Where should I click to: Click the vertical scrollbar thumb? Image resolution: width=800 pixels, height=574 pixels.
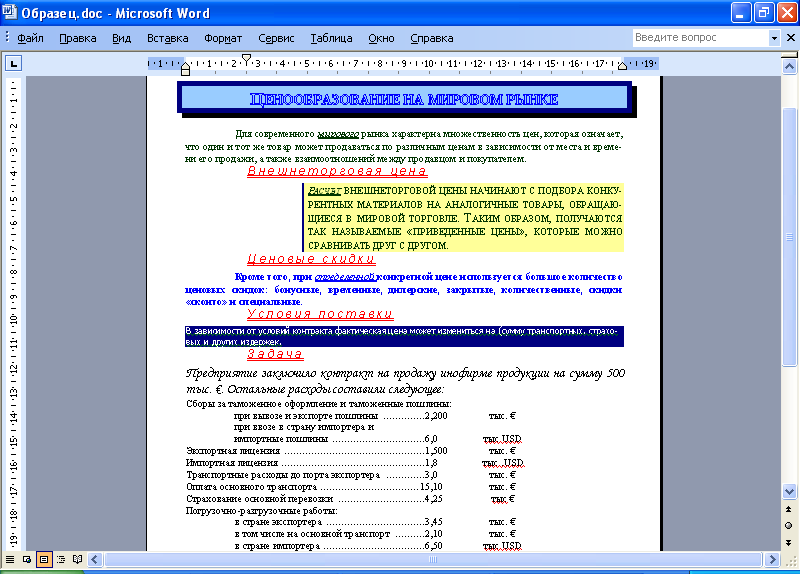[789, 237]
